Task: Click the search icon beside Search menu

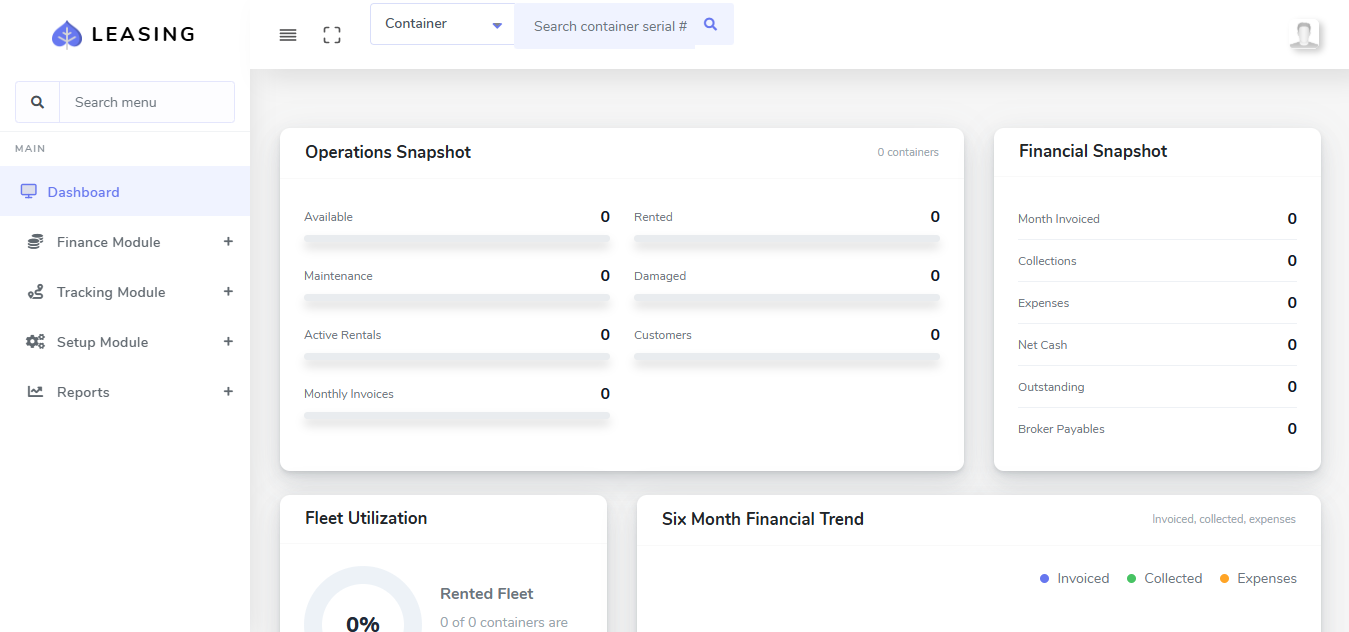Action: point(38,102)
